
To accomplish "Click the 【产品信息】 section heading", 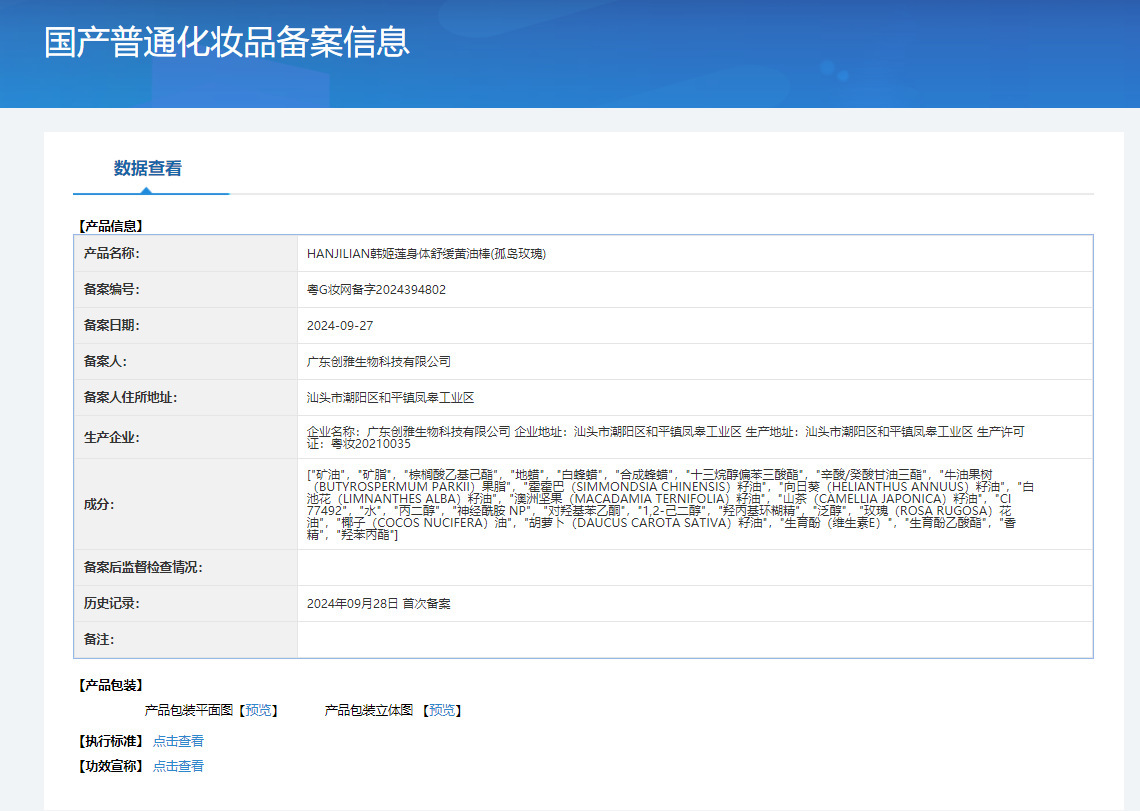I will click(x=111, y=226).
